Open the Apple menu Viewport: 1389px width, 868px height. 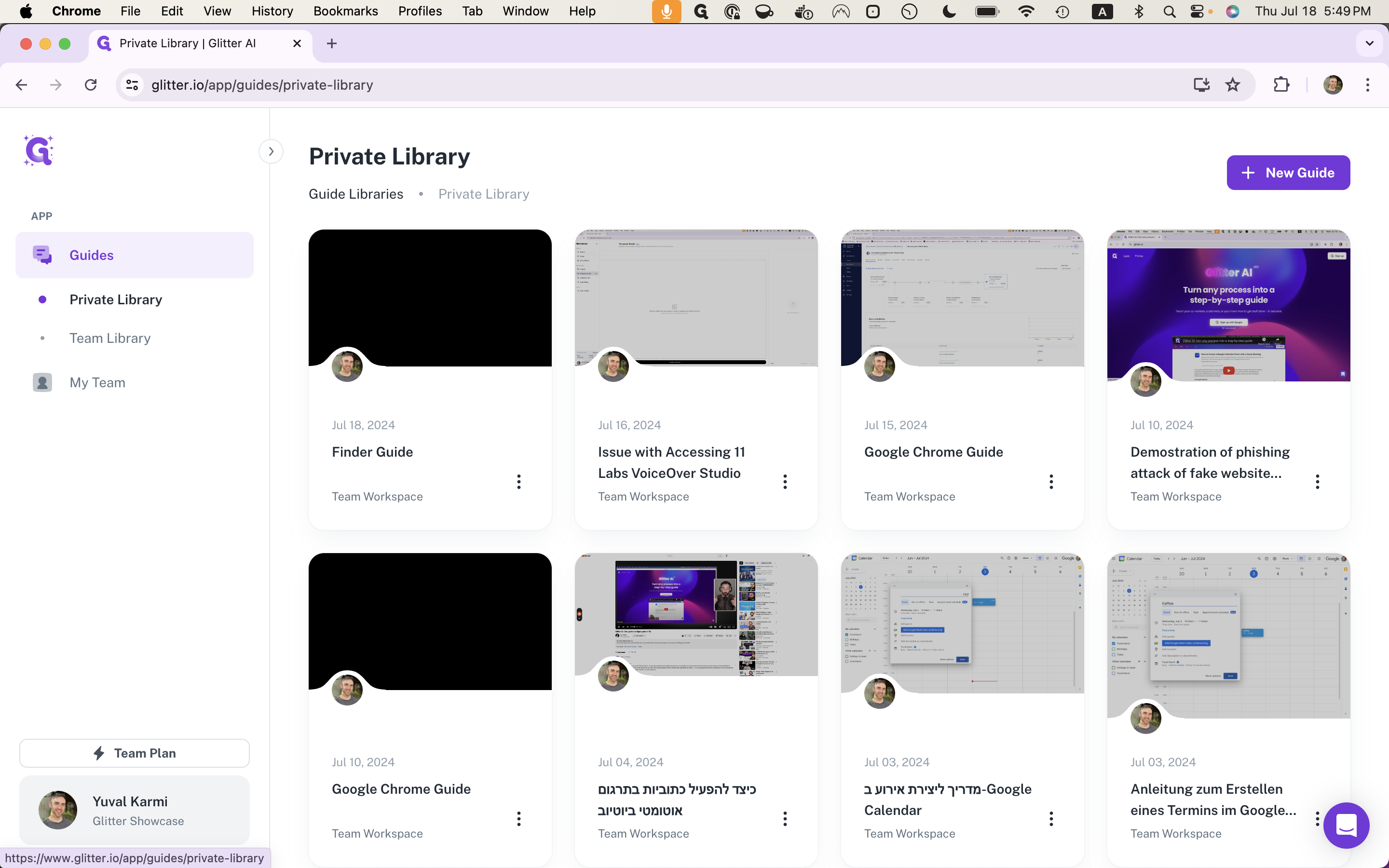pos(26,11)
